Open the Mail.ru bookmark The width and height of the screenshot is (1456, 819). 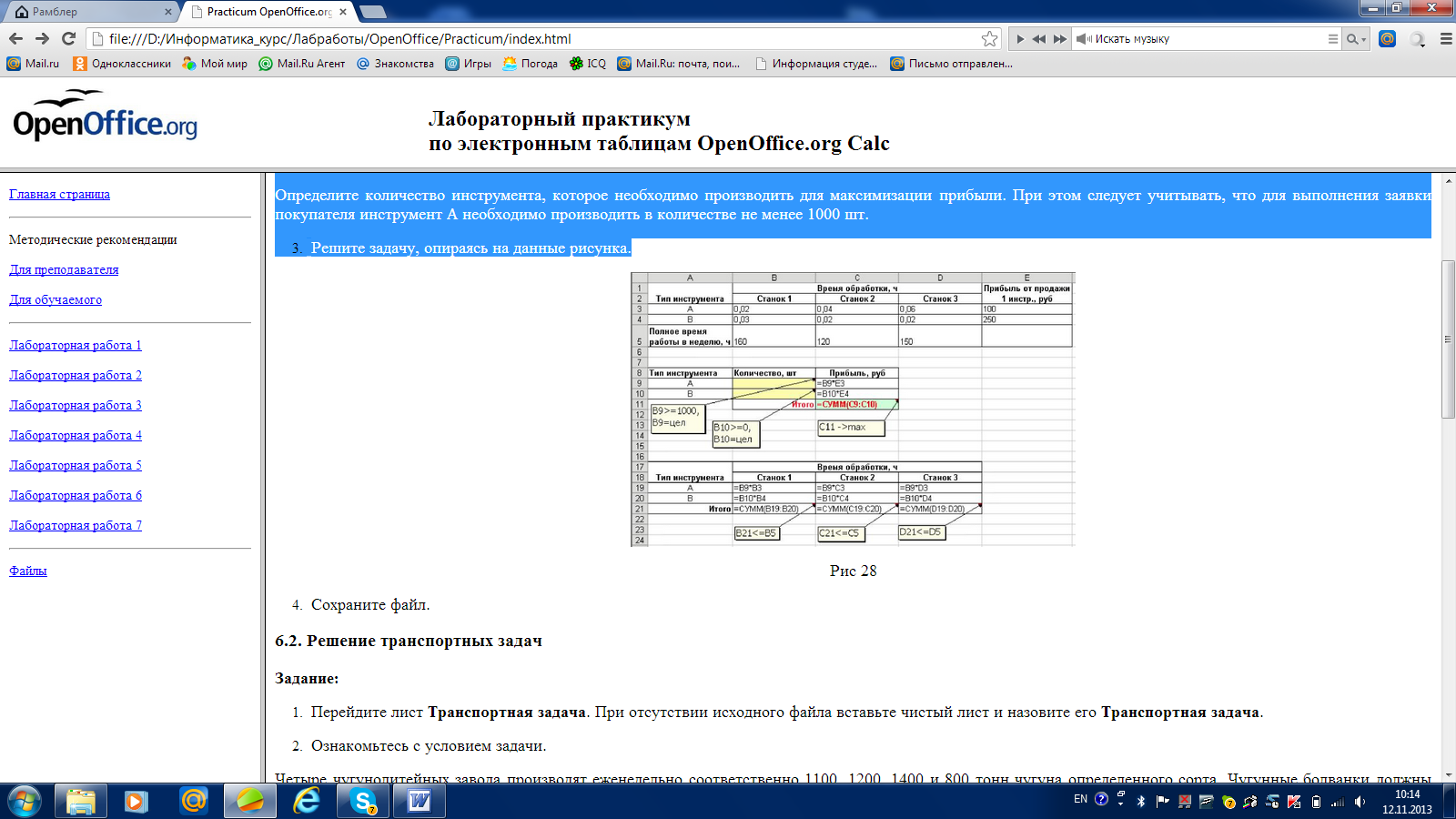click(x=33, y=64)
